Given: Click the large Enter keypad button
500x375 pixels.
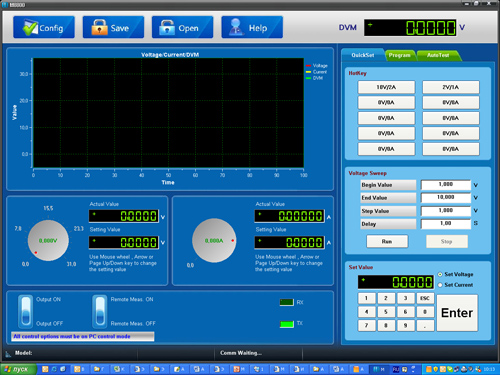Looking at the screenshot, I should [457, 313].
